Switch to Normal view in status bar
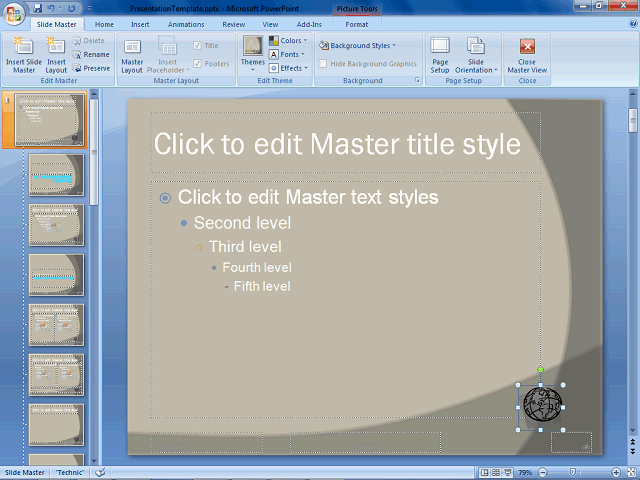The width and height of the screenshot is (640, 480). click(484, 473)
